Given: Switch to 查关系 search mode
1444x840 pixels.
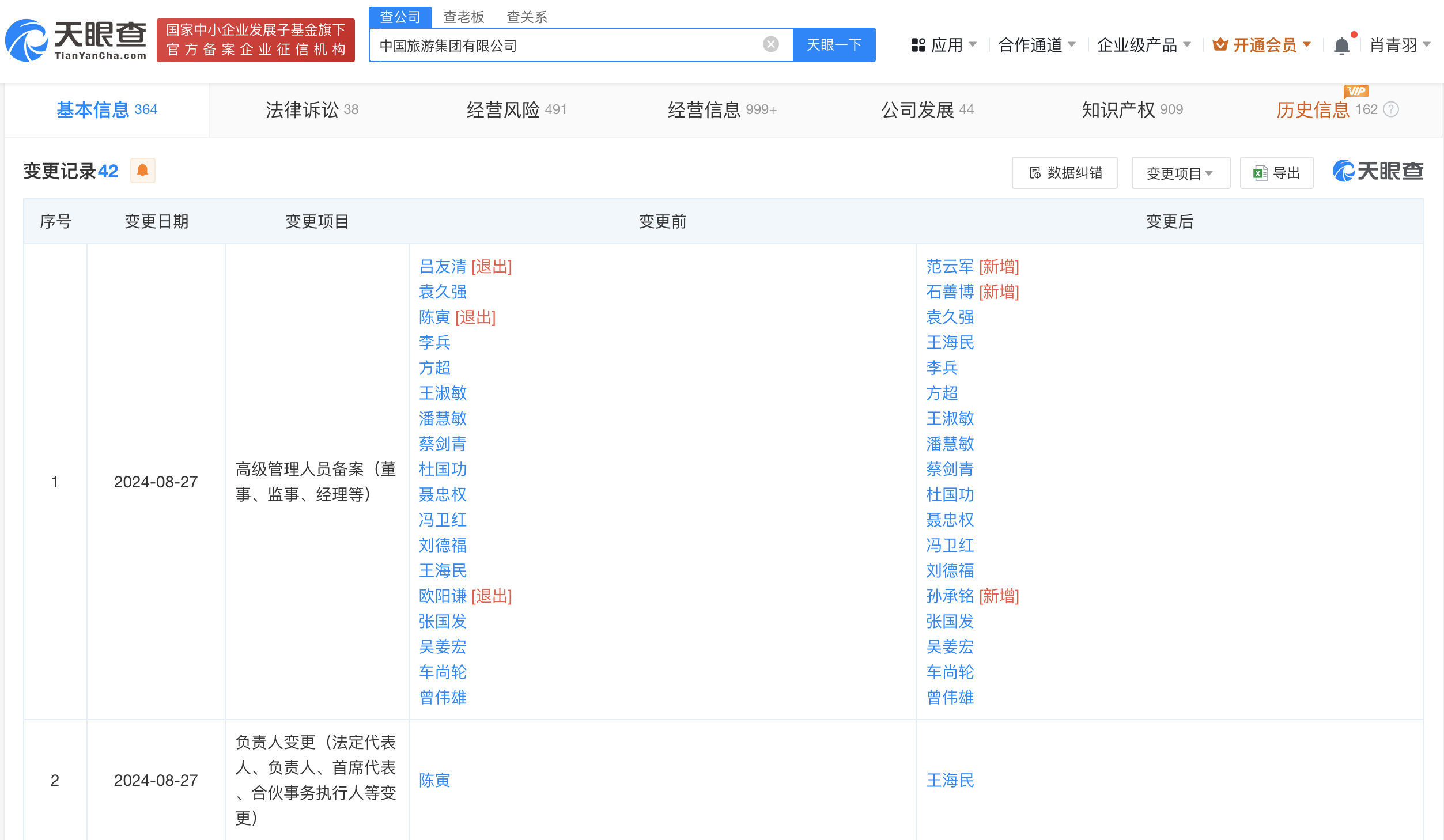Looking at the screenshot, I should [x=527, y=17].
